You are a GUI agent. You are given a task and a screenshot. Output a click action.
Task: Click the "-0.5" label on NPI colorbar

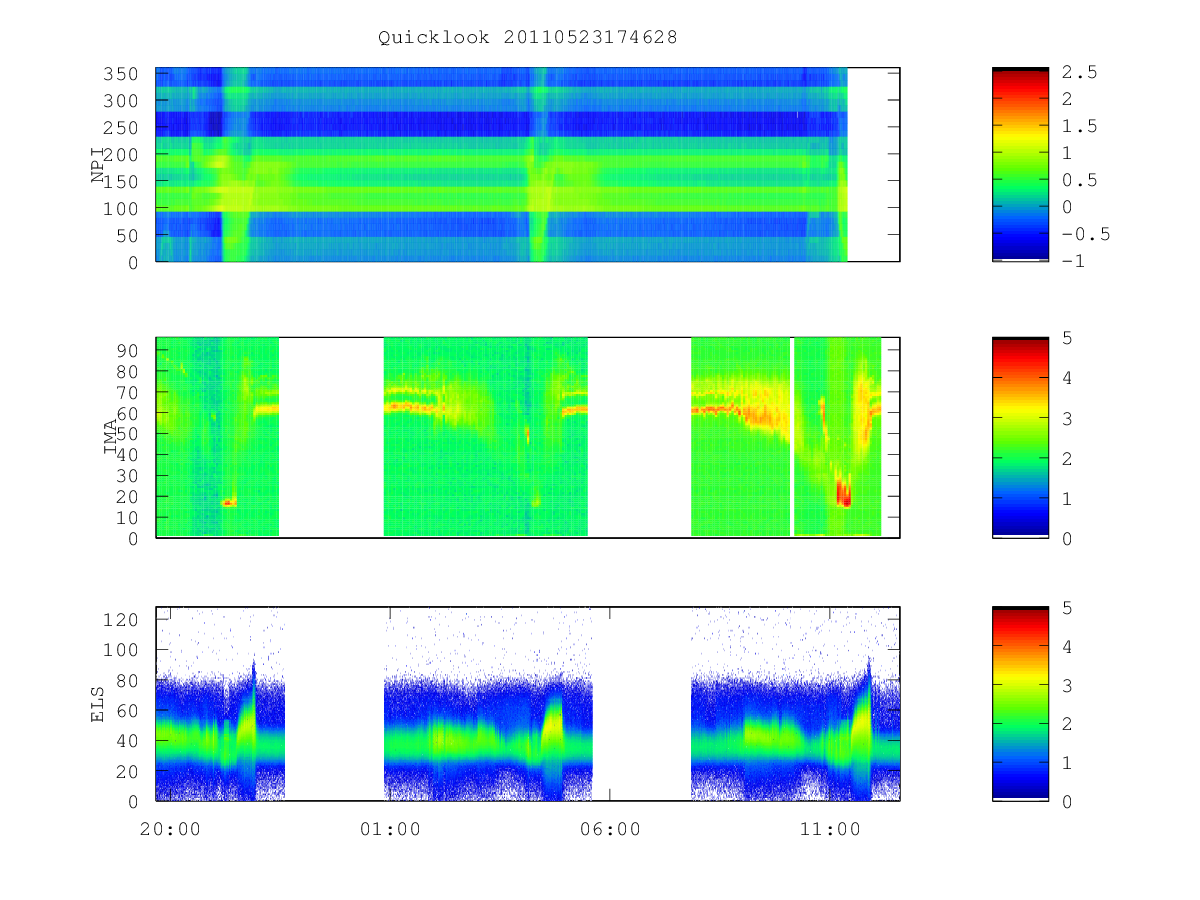(x=1086, y=234)
